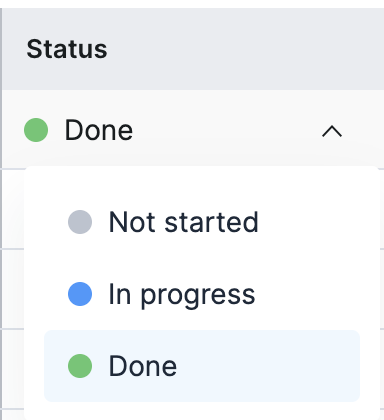Viewport: 384px width, 420px height.
Task: Click the gray dot beside Not started
Action: coord(80,222)
